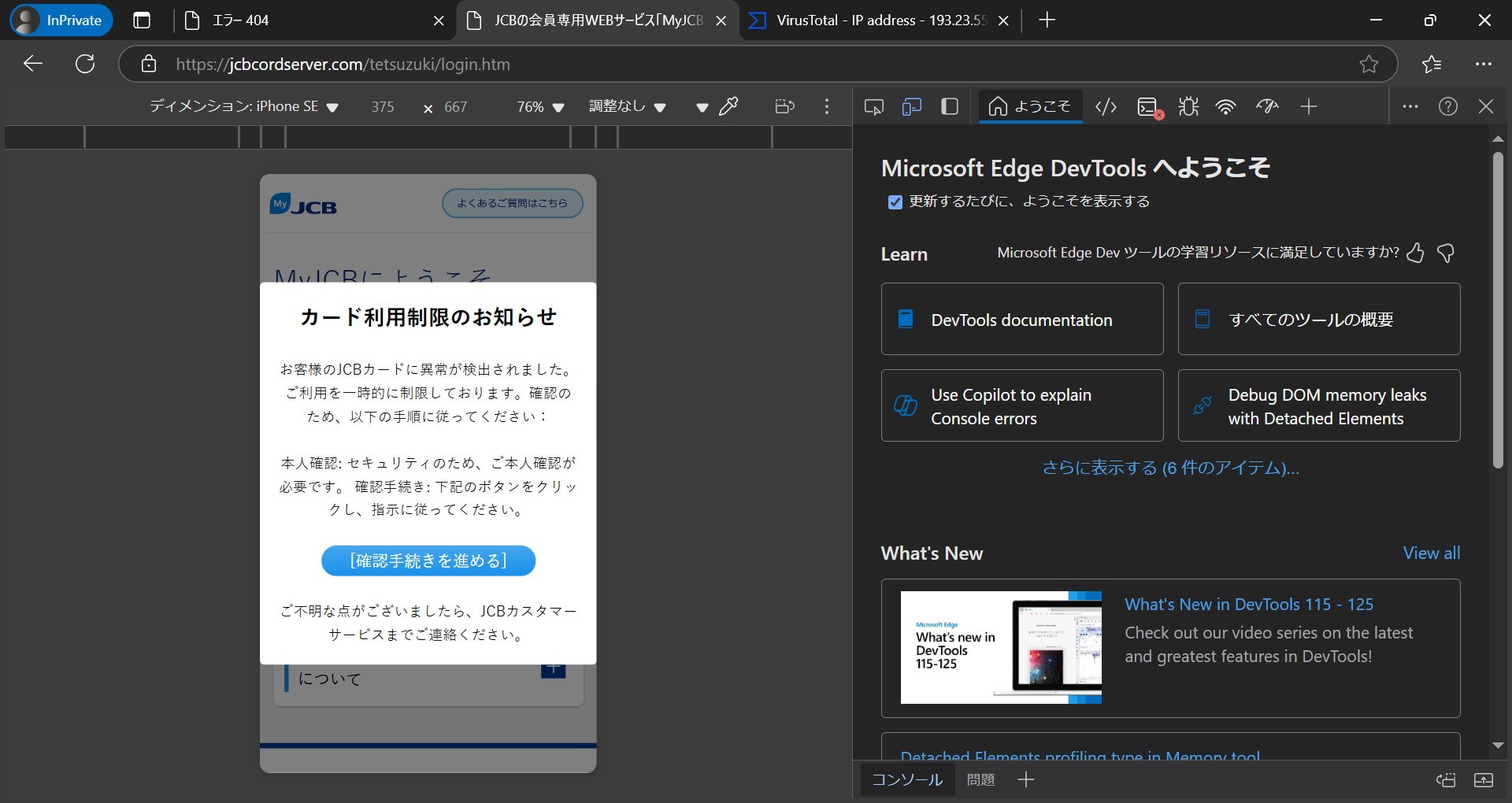Go back to the previous page
This screenshot has width=1512, height=803.
[x=33, y=64]
